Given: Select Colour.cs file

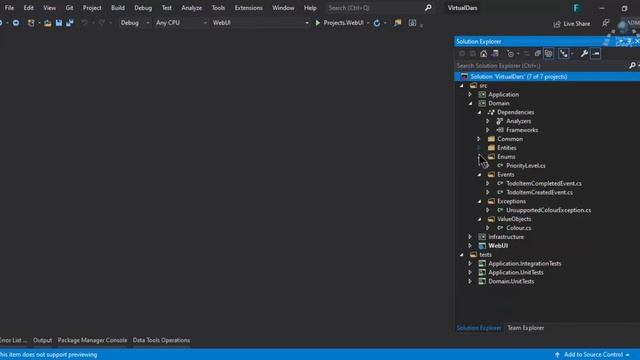Looking at the screenshot, I should coord(518,228).
